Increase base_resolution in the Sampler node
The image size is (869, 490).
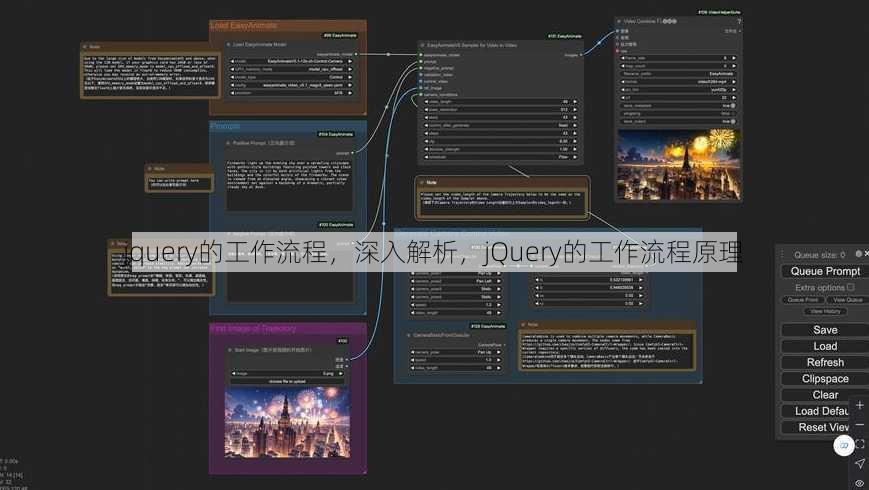(x=575, y=109)
